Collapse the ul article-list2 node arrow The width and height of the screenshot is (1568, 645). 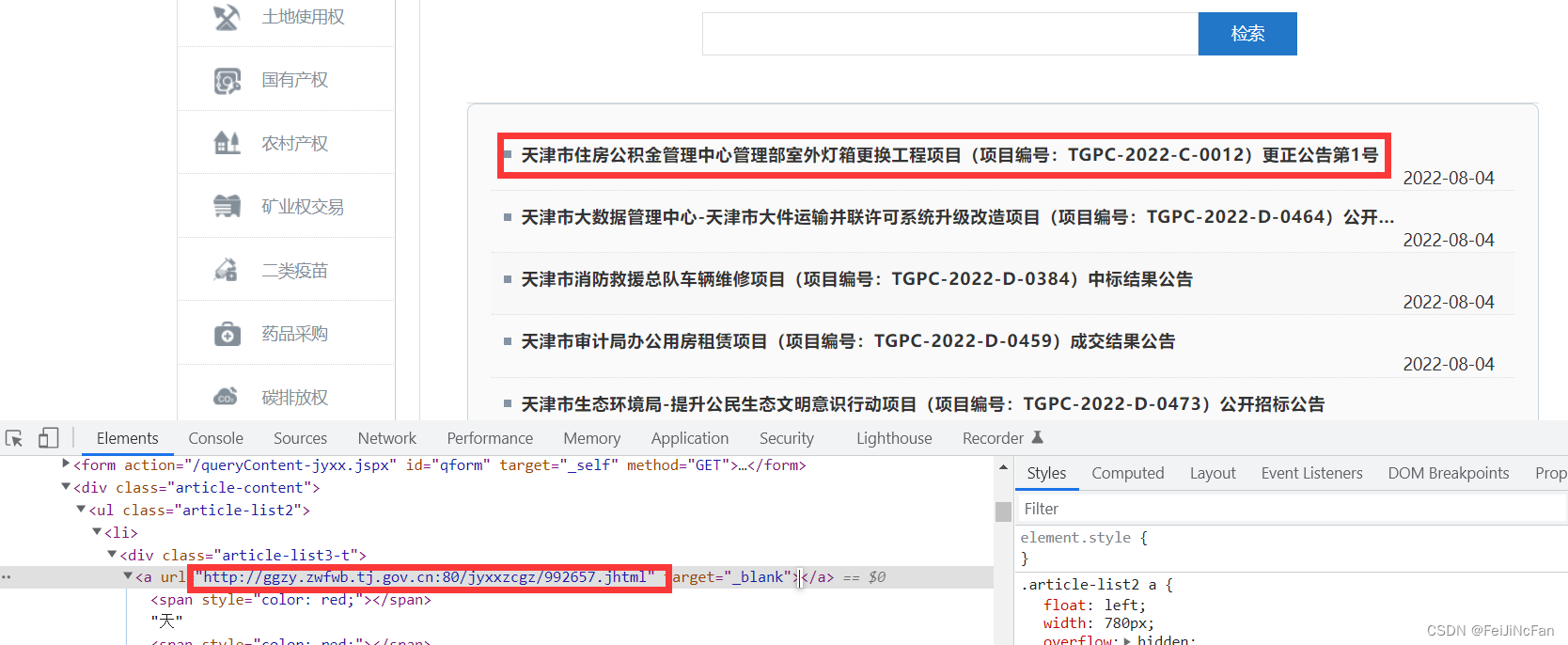click(81, 509)
